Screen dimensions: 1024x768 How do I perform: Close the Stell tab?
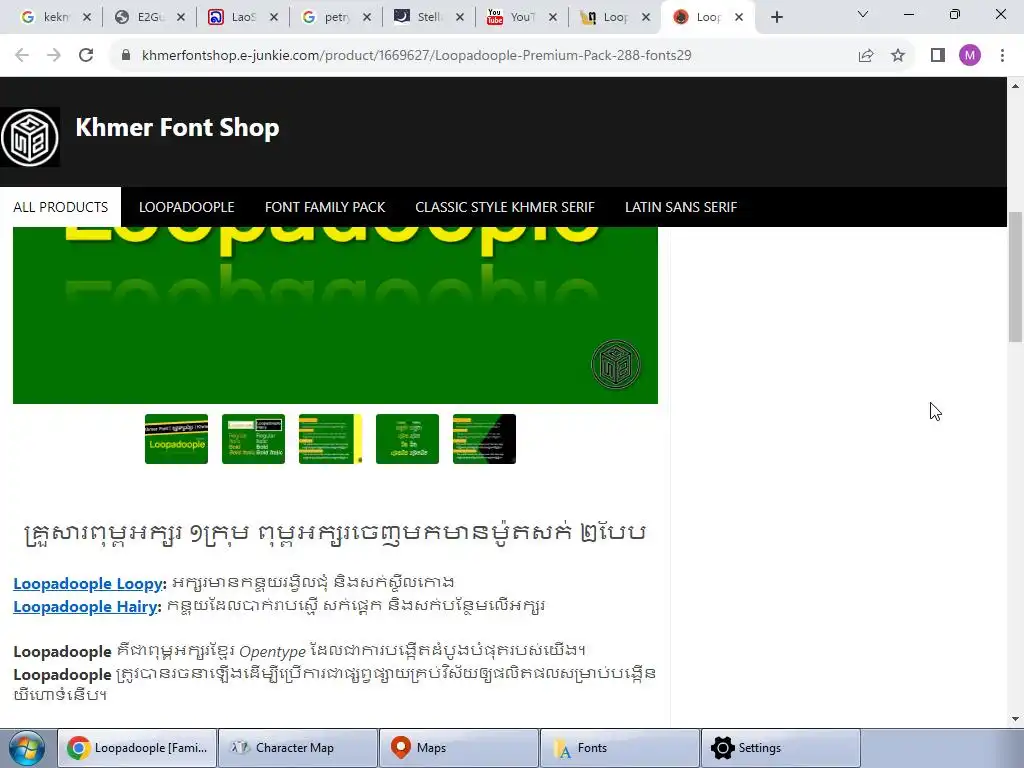[x=460, y=18]
